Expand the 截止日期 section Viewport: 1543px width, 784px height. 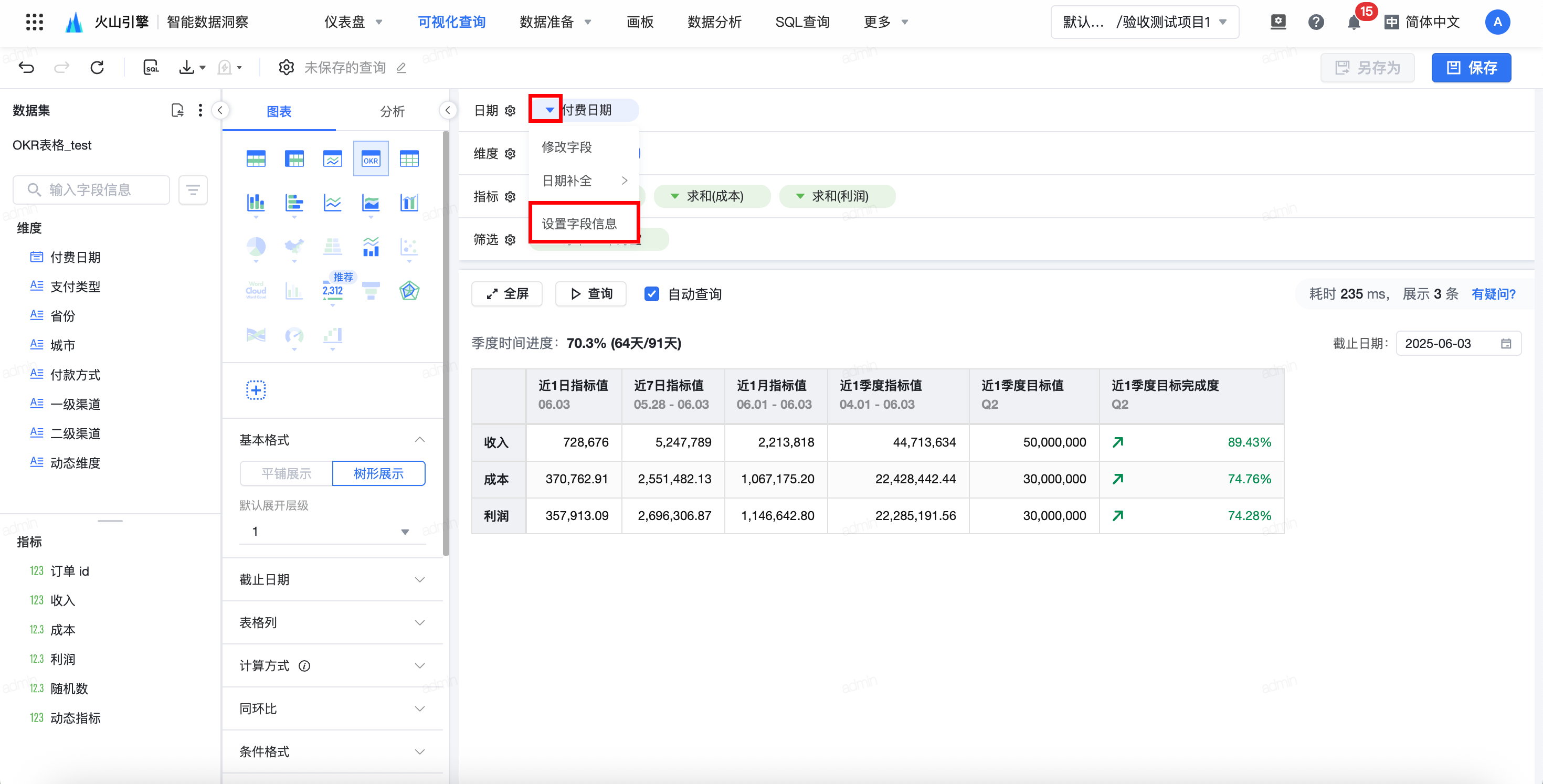click(x=332, y=580)
